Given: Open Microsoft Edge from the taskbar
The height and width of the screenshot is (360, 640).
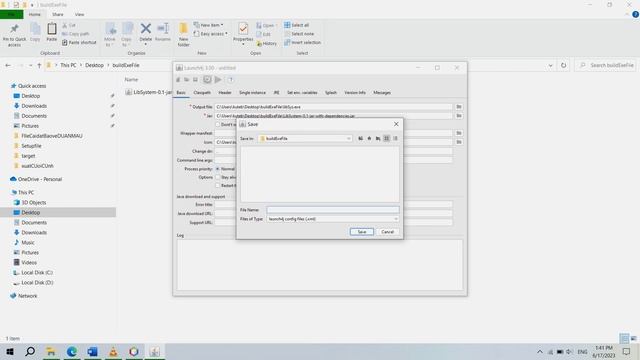Looking at the screenshot, I should [x=72, y=351].
